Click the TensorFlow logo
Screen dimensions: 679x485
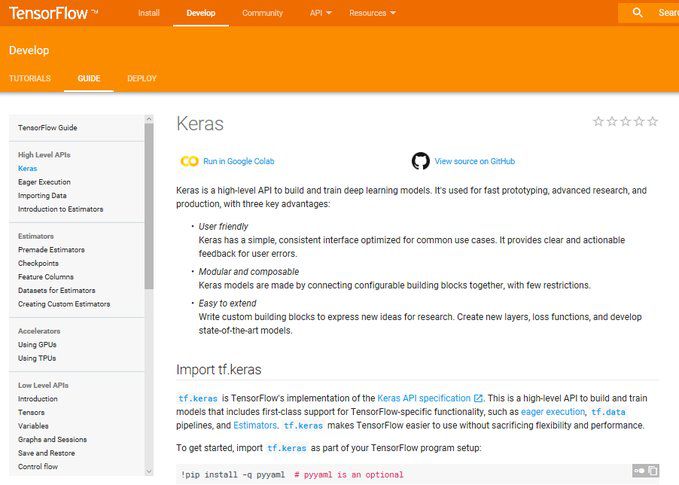(x=53, y=13)
